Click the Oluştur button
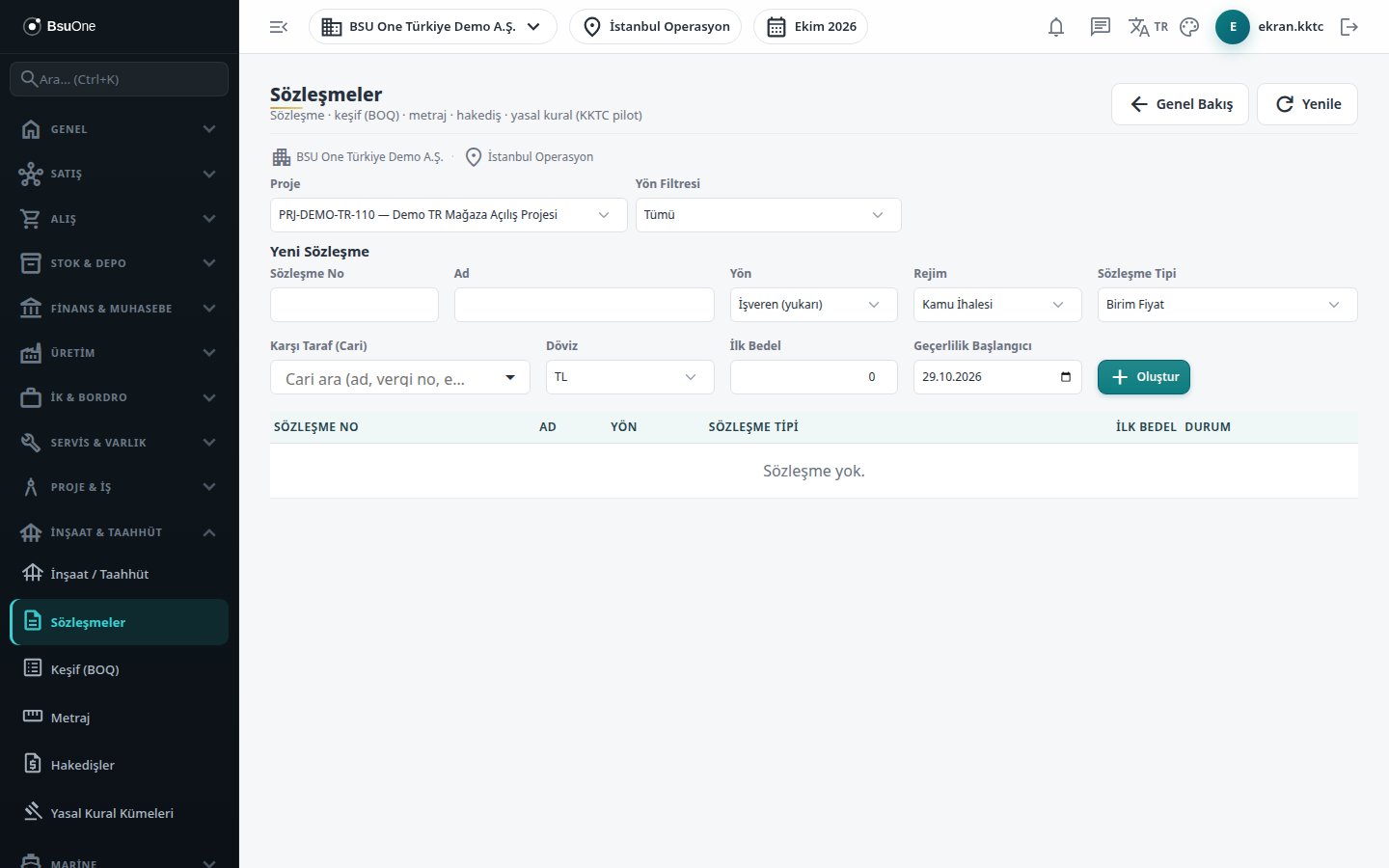Image resolution: width=1389 pixels, height=868 pixels. pyautogui.click(x=1144, y=377)
